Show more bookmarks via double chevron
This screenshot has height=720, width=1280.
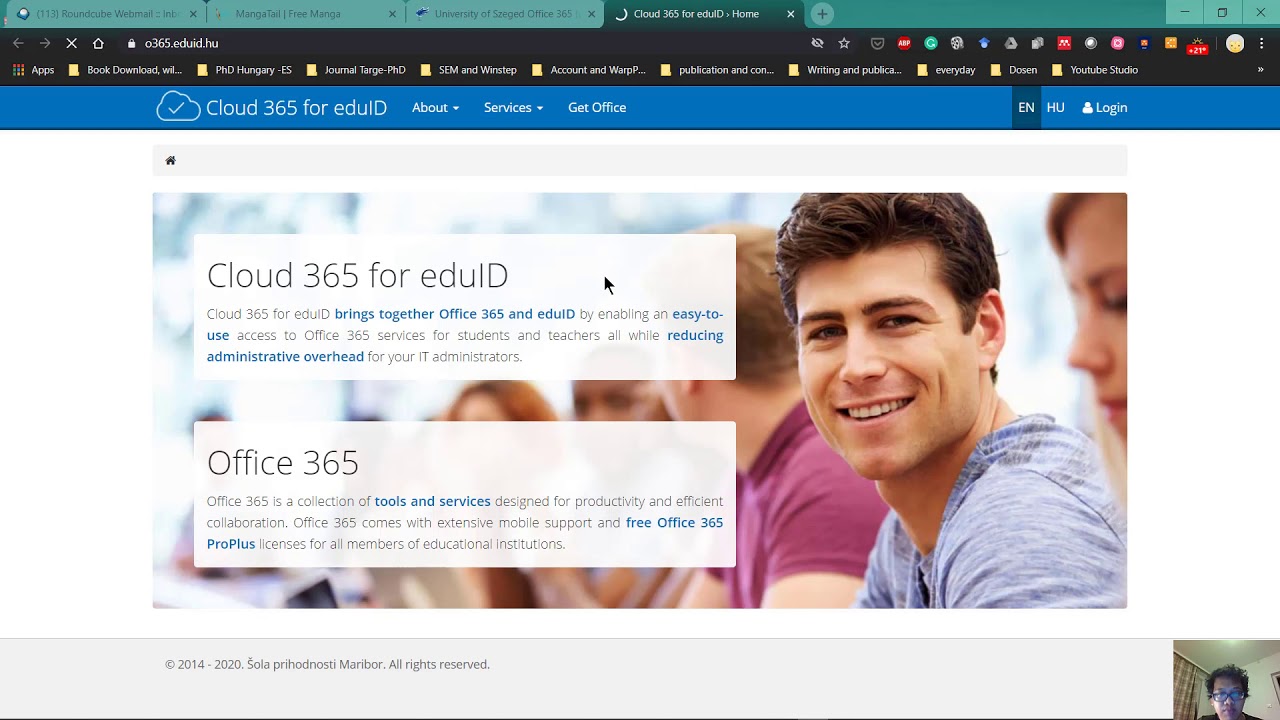(x=1260, y=70)
